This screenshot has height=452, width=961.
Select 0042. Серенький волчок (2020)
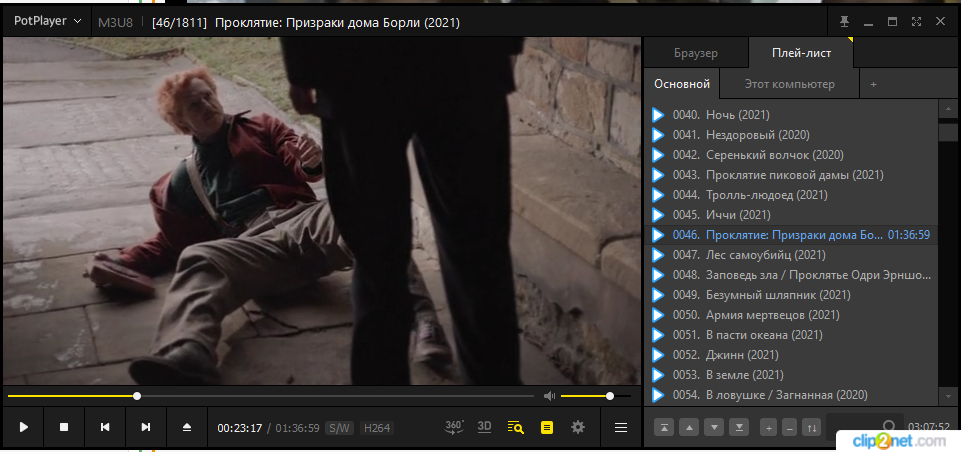[x=791, y=155]
